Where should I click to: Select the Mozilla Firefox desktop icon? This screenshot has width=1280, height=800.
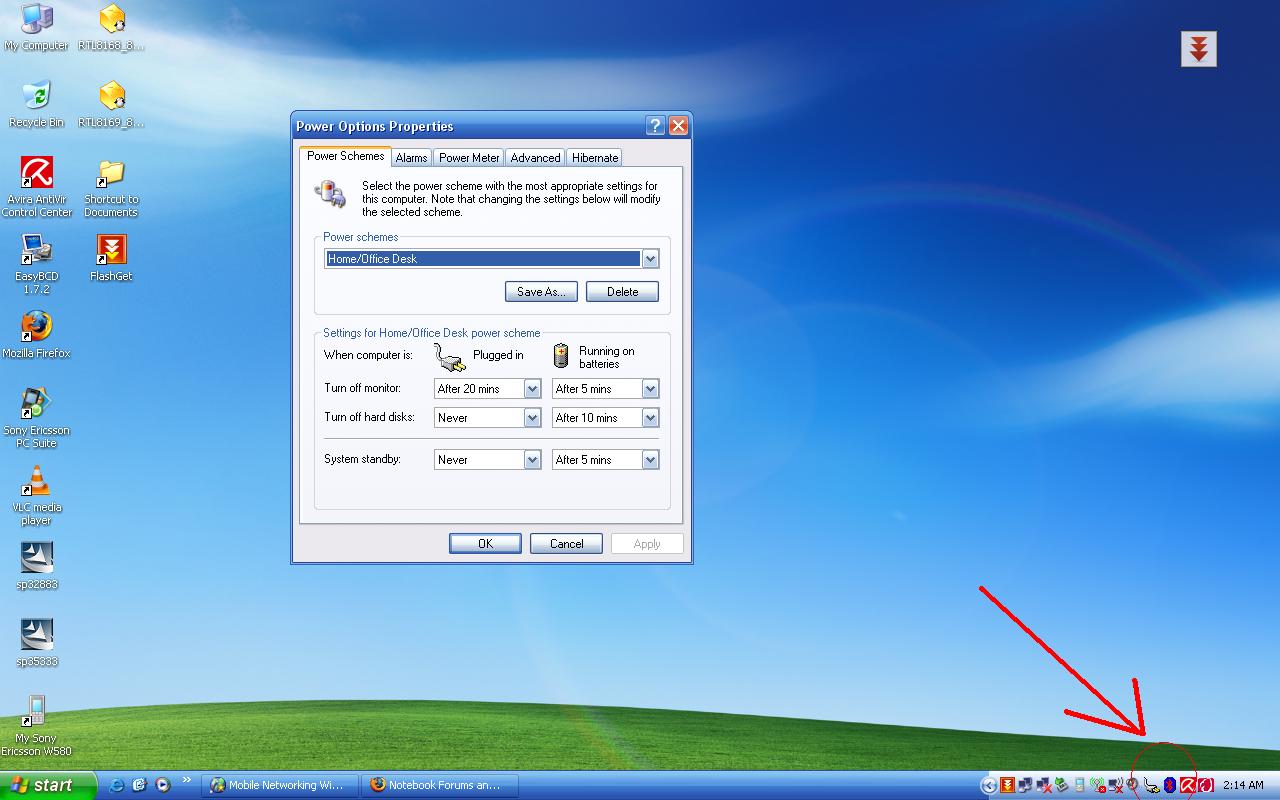(37, 335)
